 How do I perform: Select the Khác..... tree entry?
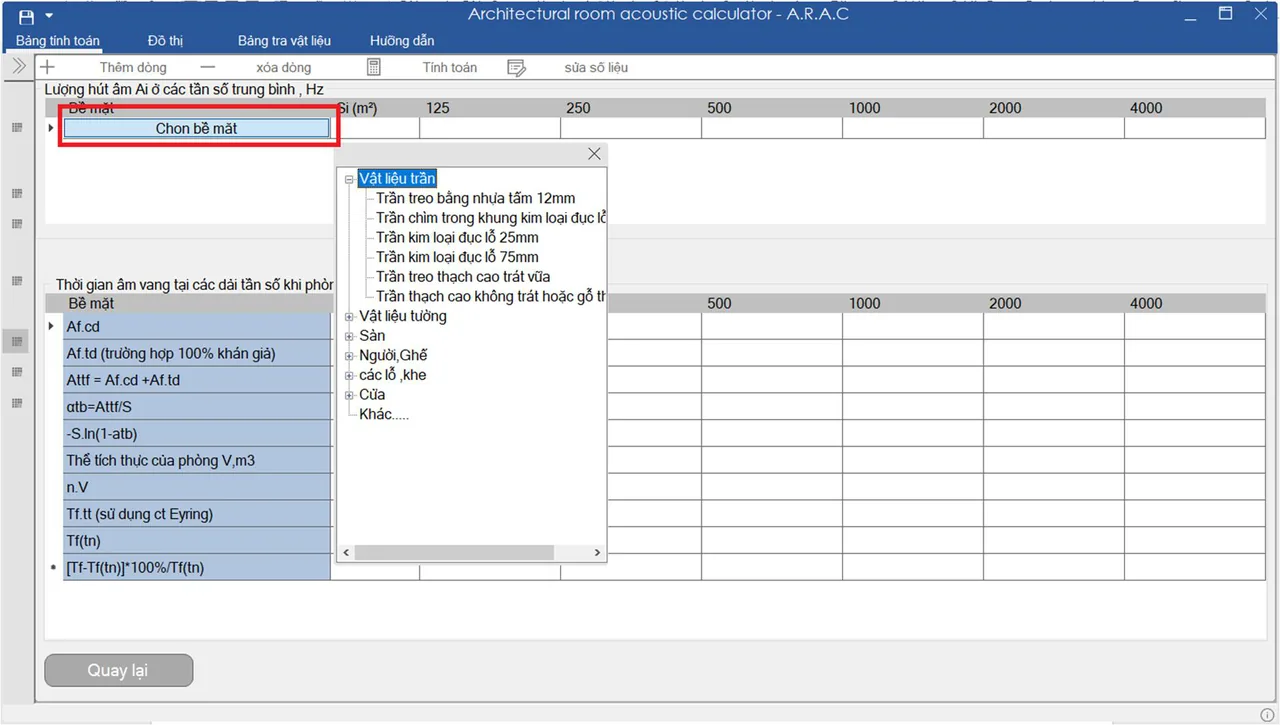coord(384,414)
